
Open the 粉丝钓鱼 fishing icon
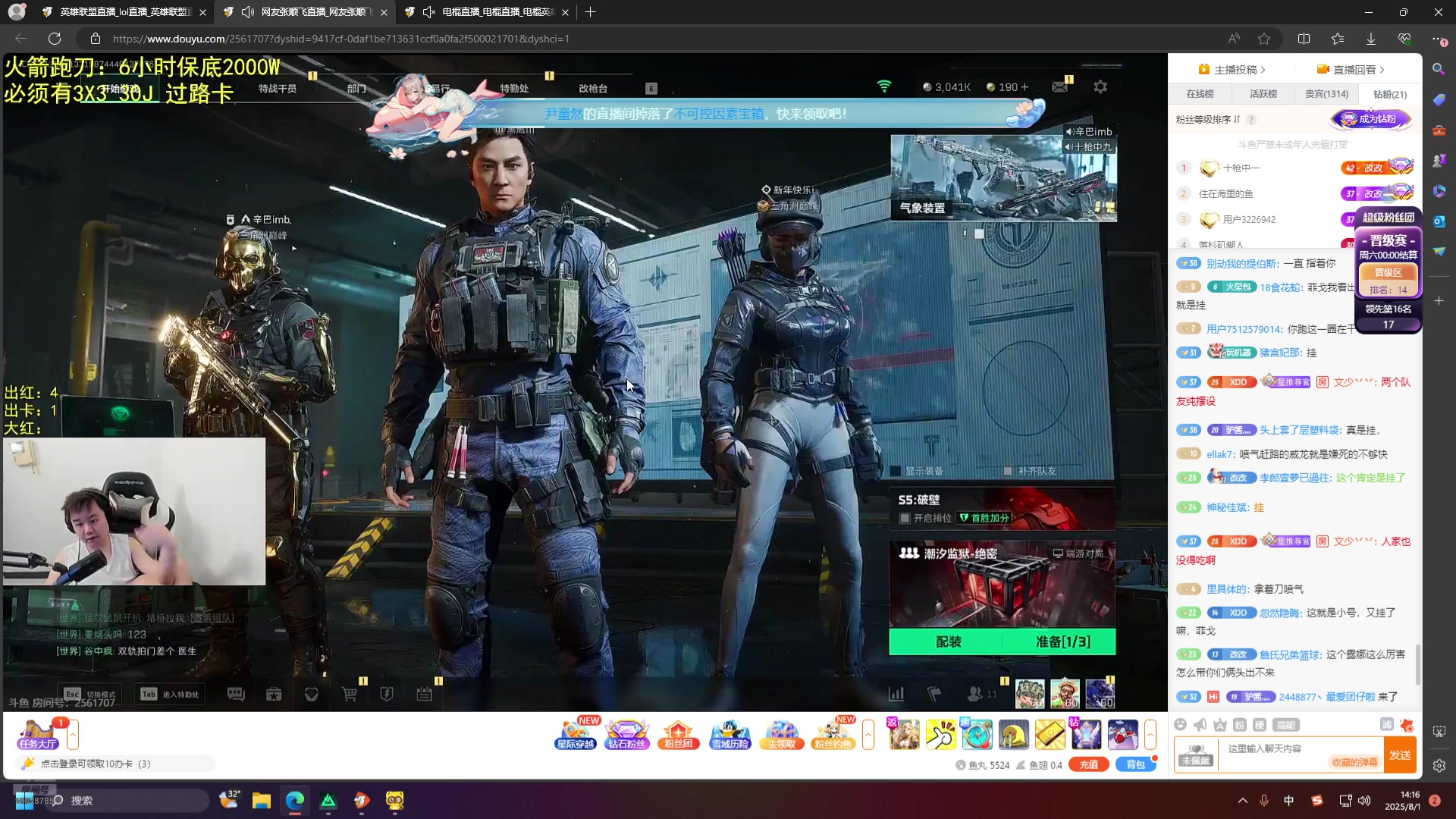(833, 733)
